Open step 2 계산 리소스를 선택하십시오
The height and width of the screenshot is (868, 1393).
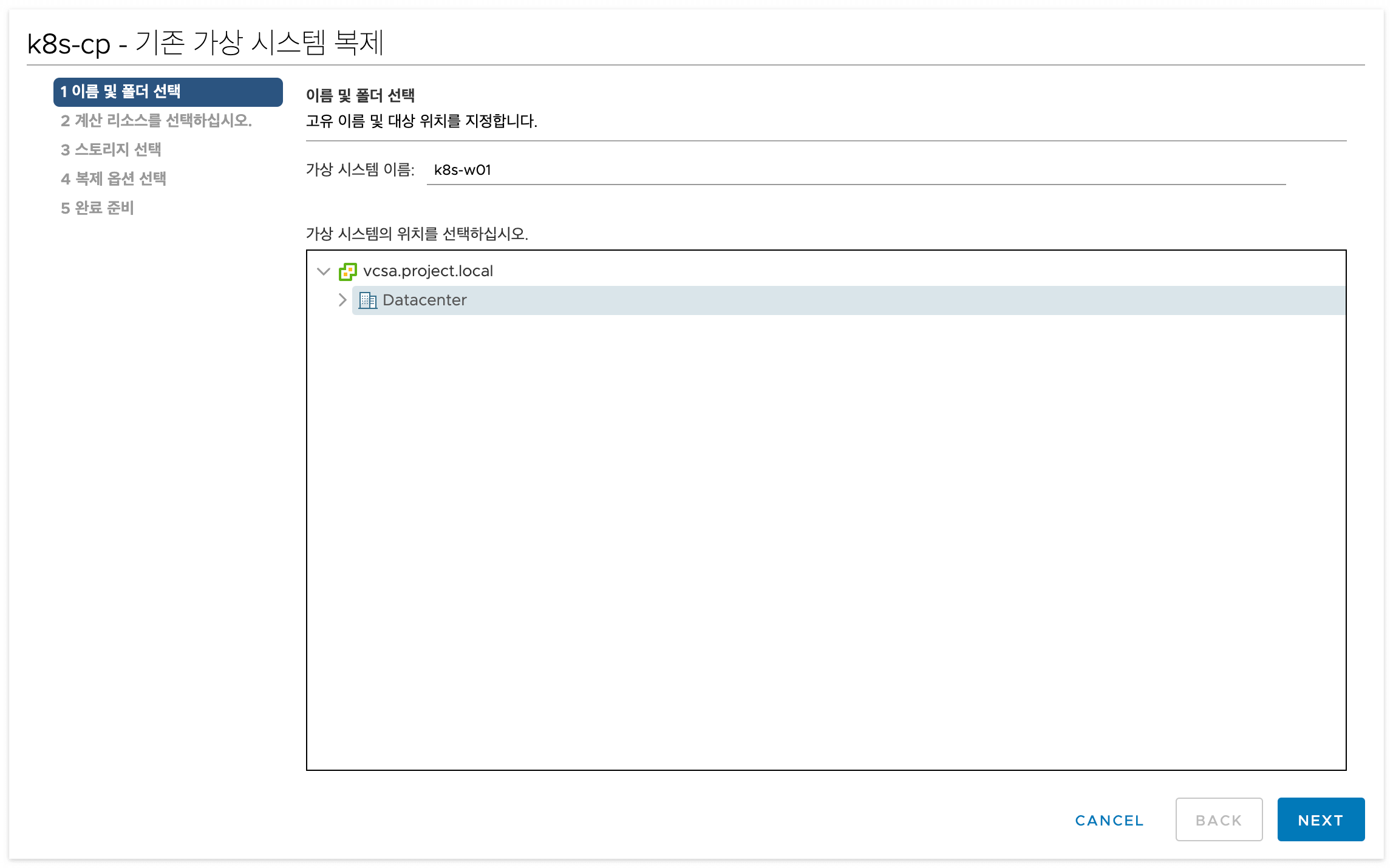coord(156,121)
